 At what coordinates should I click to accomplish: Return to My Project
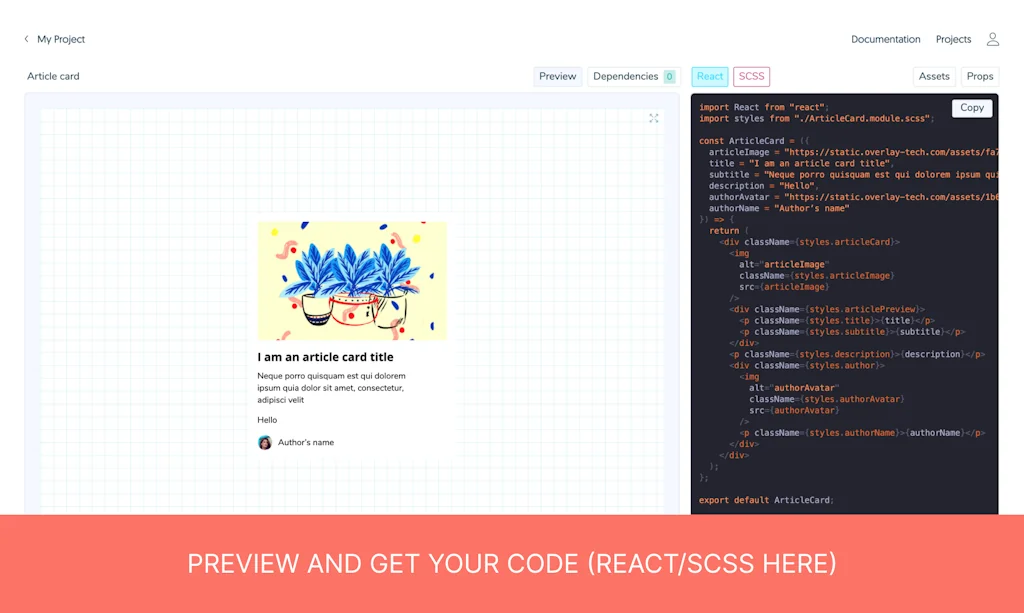61,40
